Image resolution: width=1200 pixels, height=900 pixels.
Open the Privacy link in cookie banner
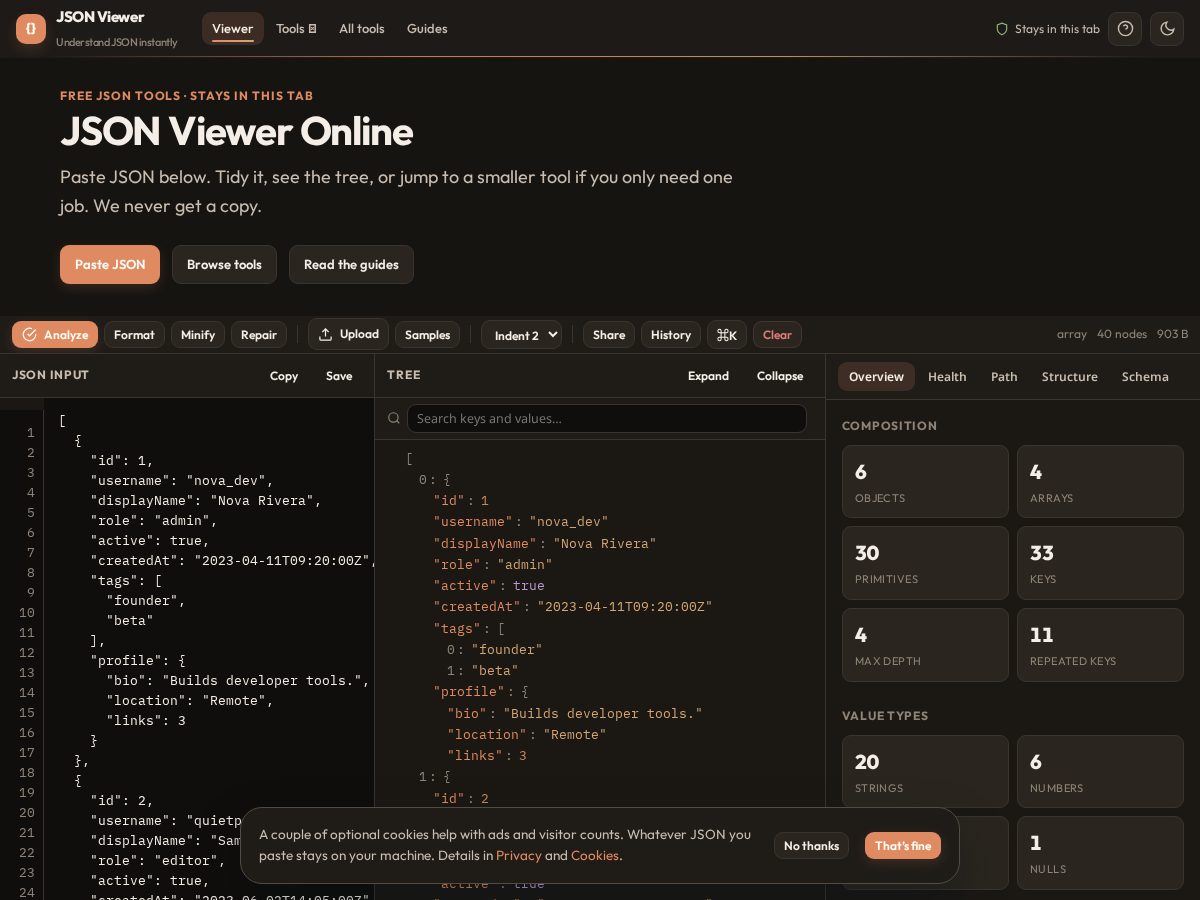519,855
